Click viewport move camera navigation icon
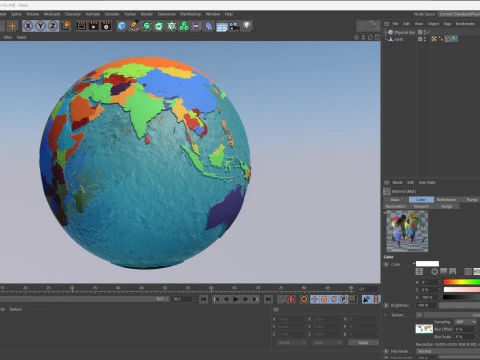The width and height of the screenshot is (480, 360). (x=356, y=37)
